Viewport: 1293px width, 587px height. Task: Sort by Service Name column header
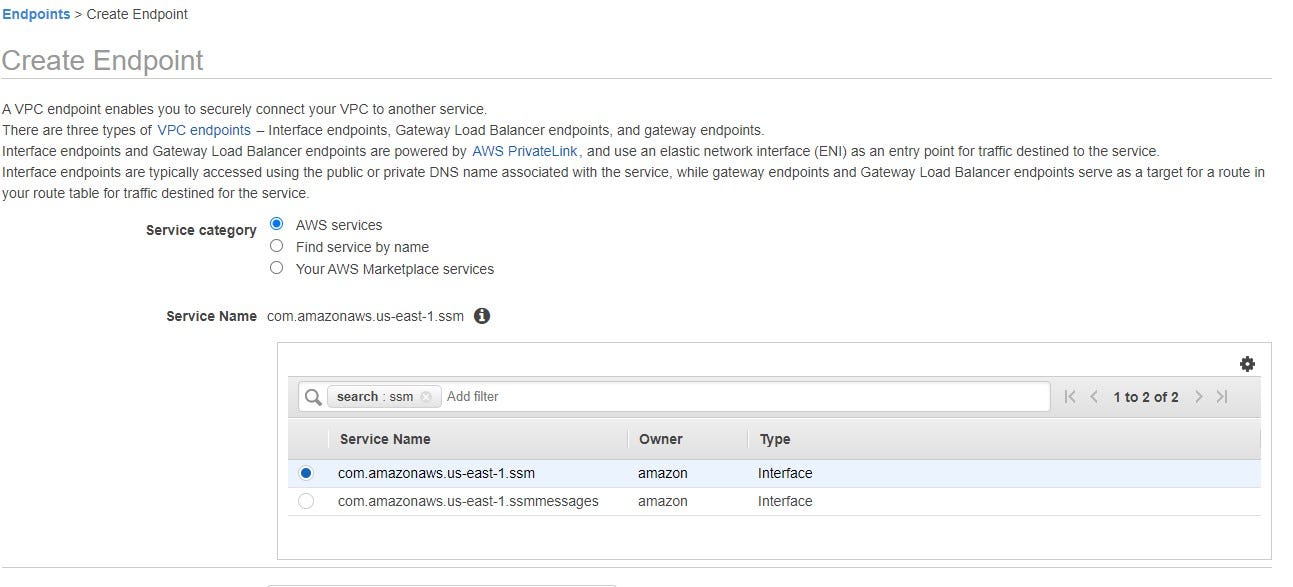click(x=385, y=439)
